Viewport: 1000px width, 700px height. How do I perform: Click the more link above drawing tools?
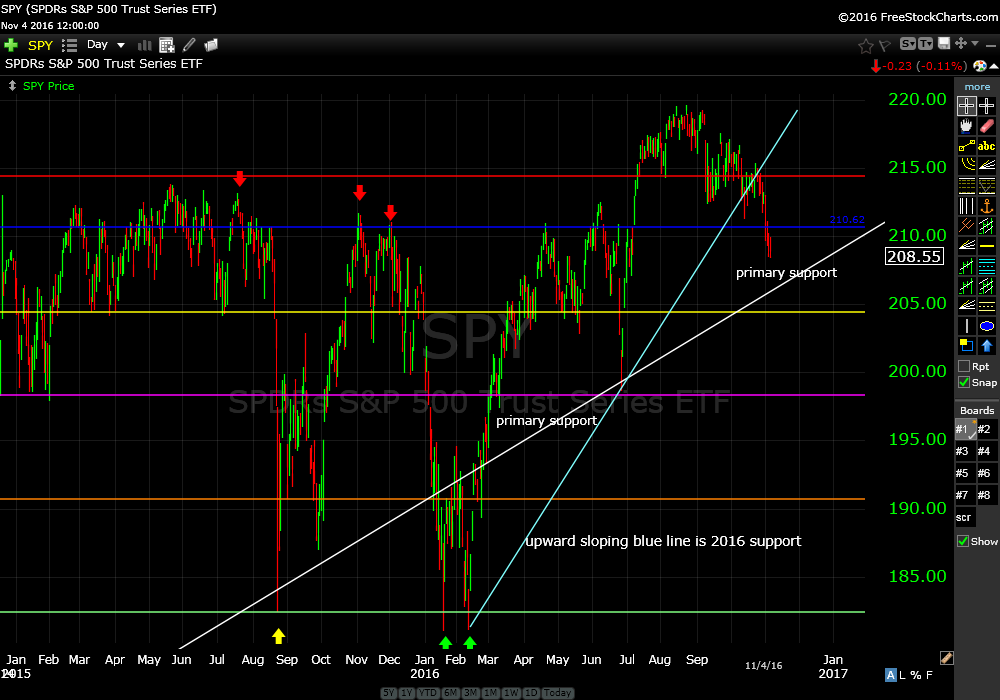click(977, 87)
